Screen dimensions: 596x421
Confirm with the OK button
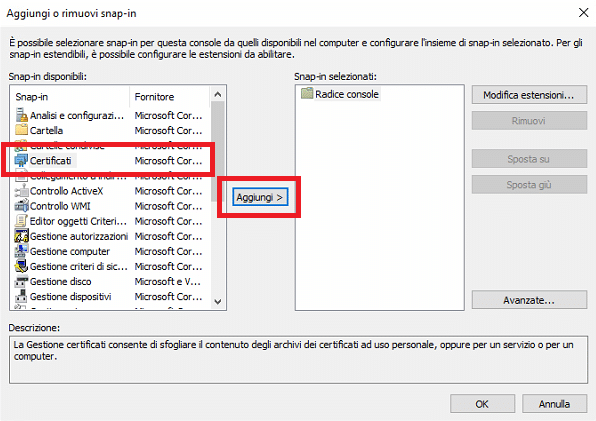point(482,404)
